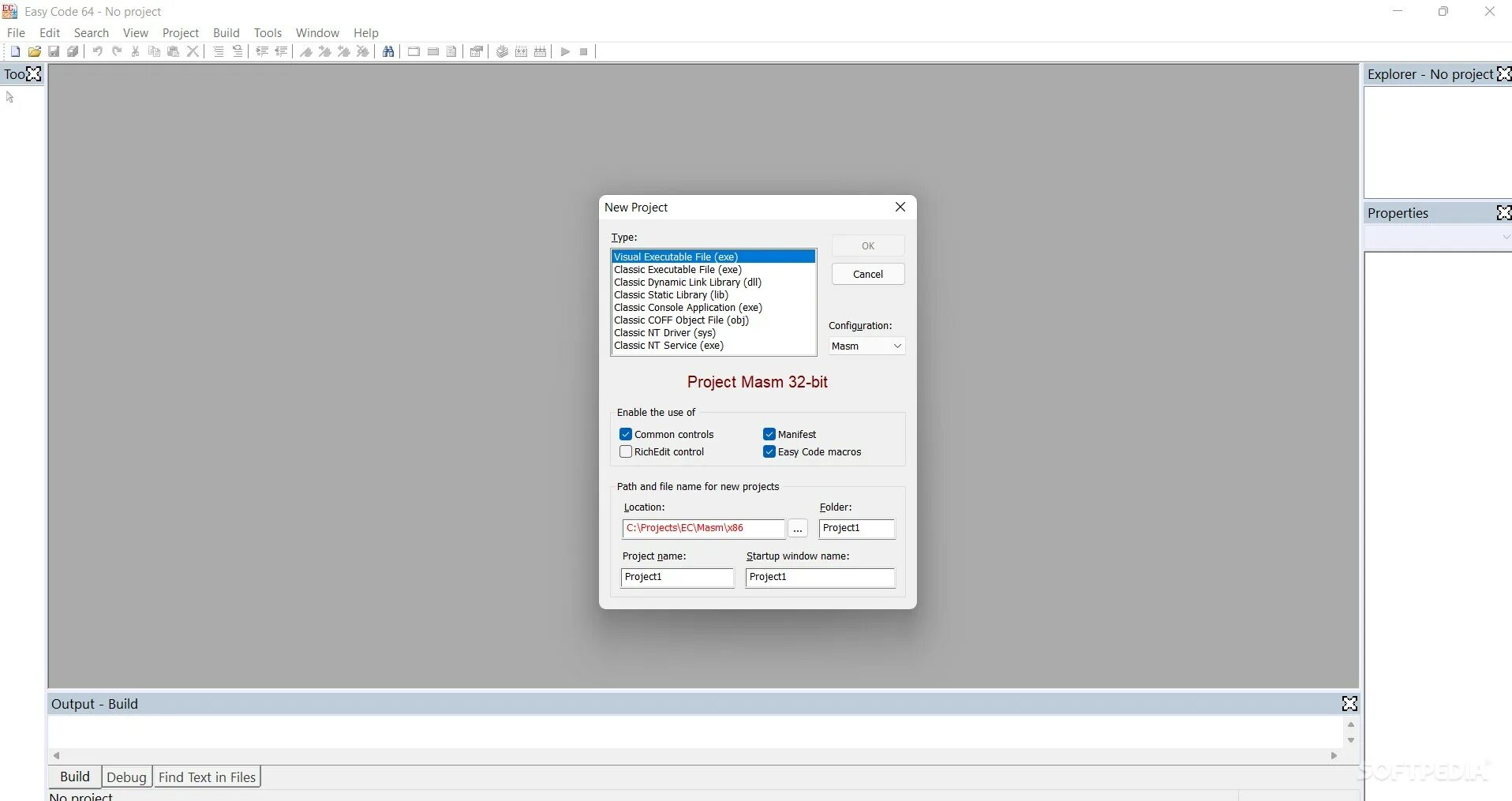The width and height of the screenshot is (1512, 801).
Task: Click the Paste toolbar icon
Action: point(174,52)
